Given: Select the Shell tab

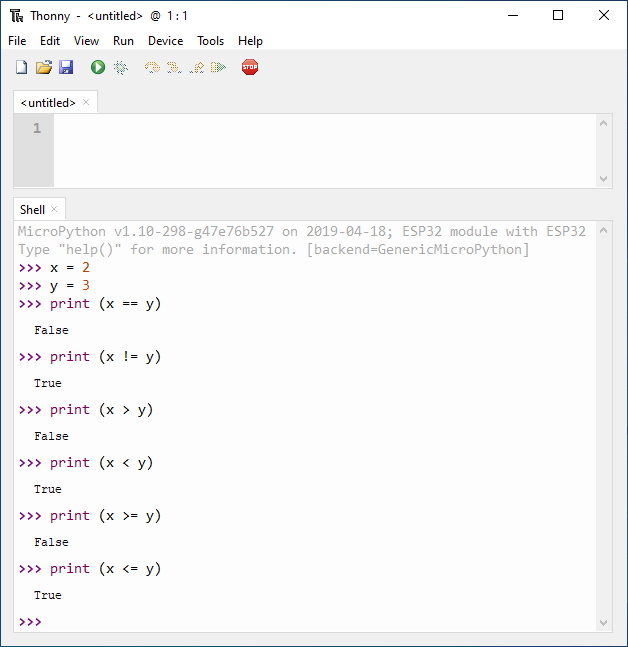Looking at the screenshot, I should pyautogui.click(x=32, y=210).
